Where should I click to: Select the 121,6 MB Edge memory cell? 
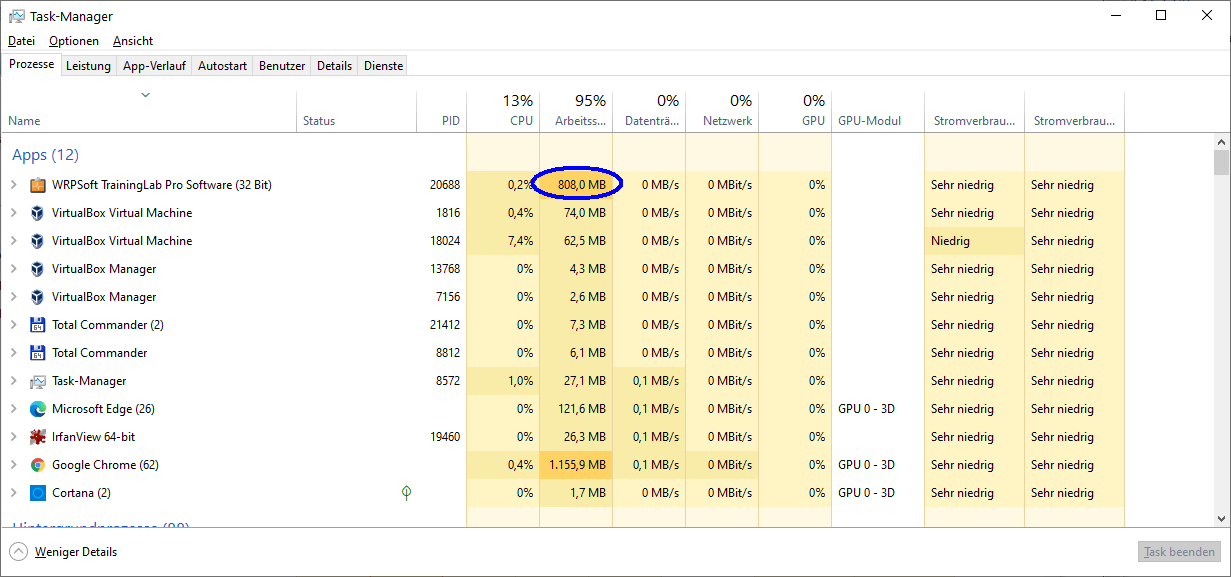pos(576,409)
